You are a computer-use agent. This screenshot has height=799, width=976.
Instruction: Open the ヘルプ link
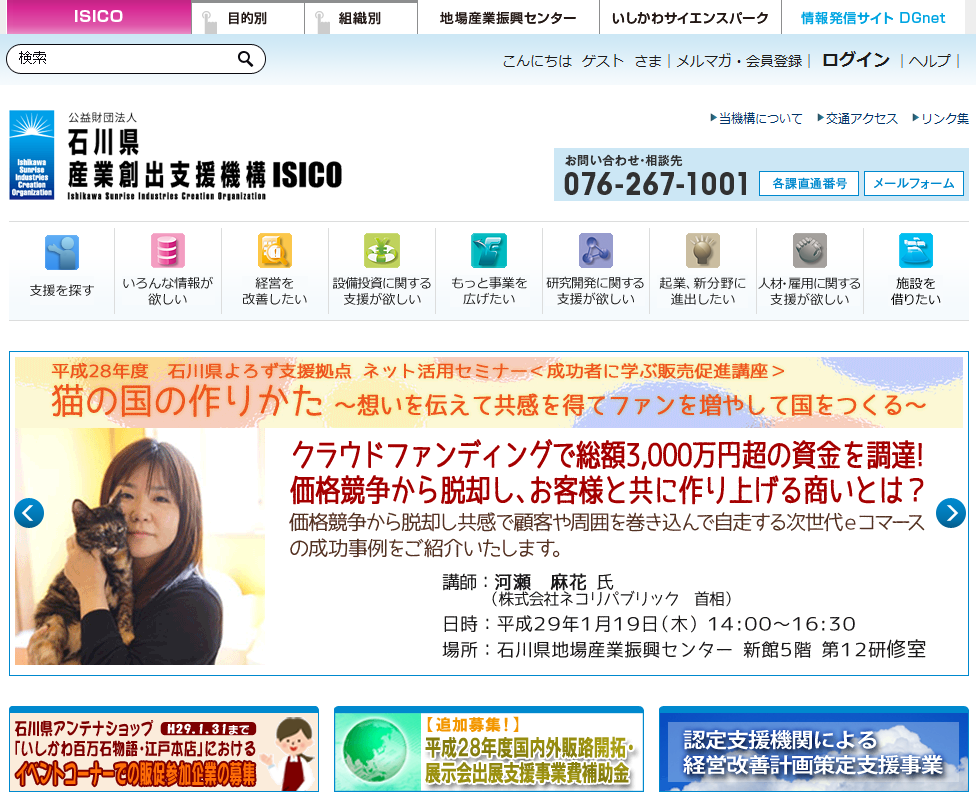pyautogui.click(x=930, y=61)
